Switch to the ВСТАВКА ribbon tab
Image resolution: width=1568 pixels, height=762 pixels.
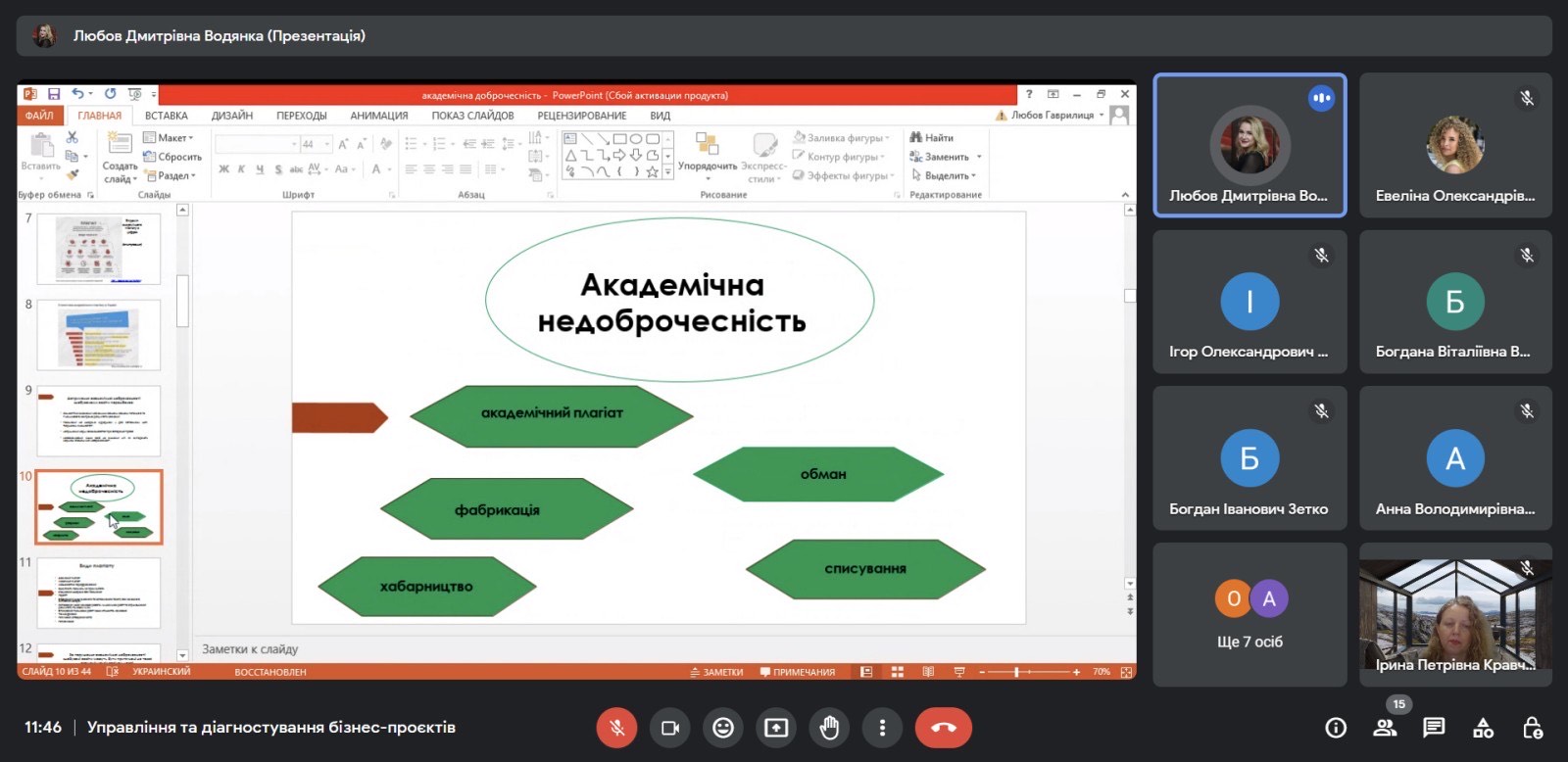(166, 116)
